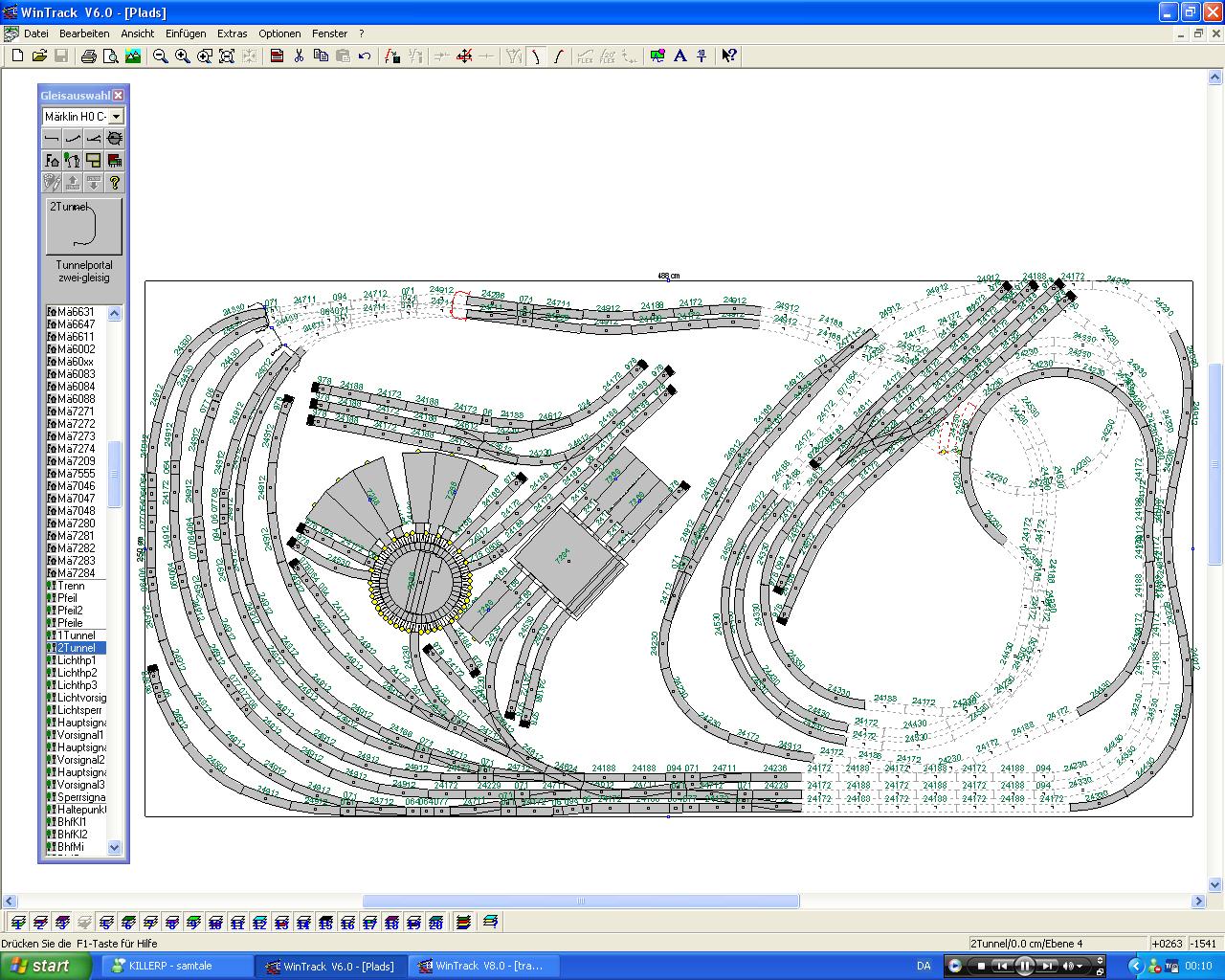Click the 2Tunnel preview button

84,227
